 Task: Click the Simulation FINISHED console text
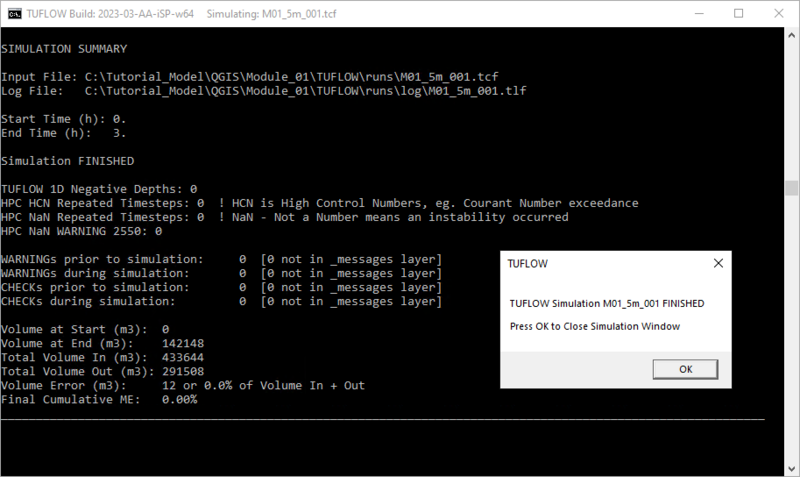pos(68,160)
